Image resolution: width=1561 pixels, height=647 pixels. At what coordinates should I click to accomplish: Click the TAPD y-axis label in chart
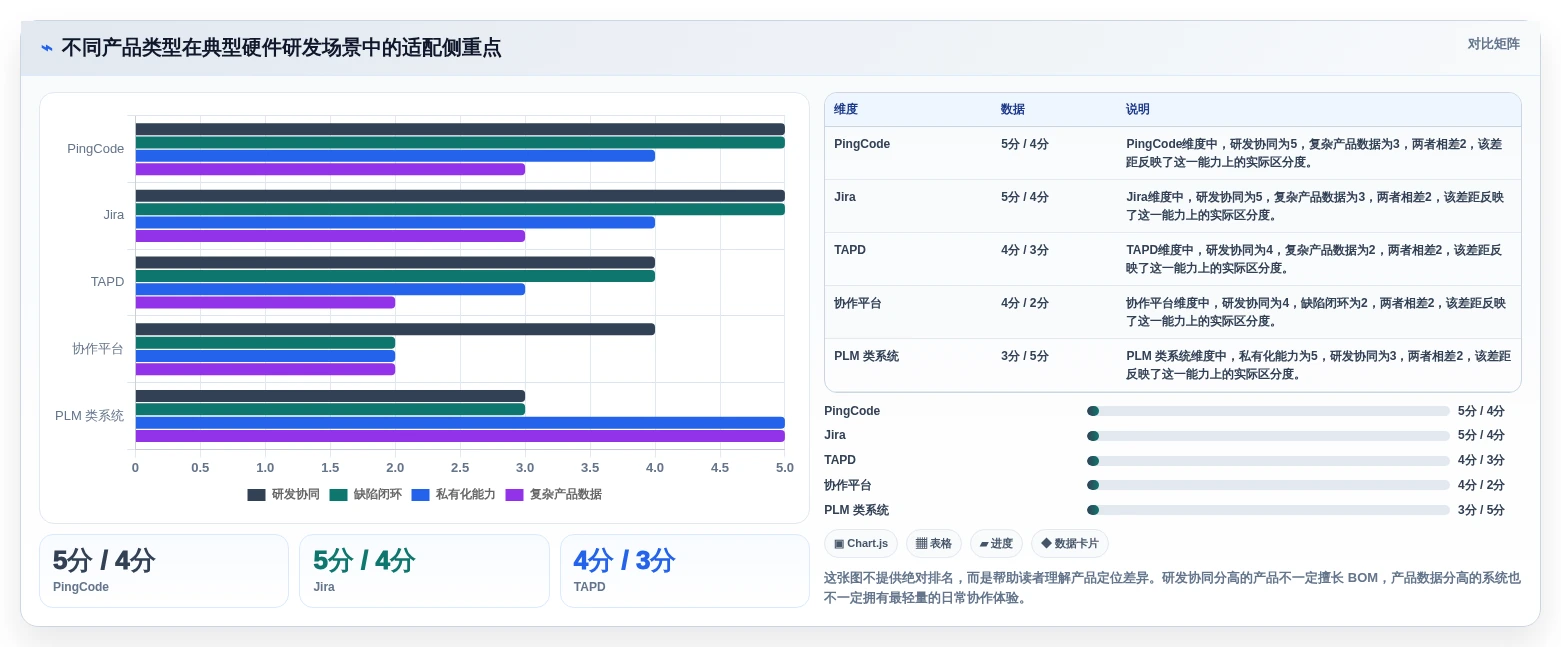point(107,282)
